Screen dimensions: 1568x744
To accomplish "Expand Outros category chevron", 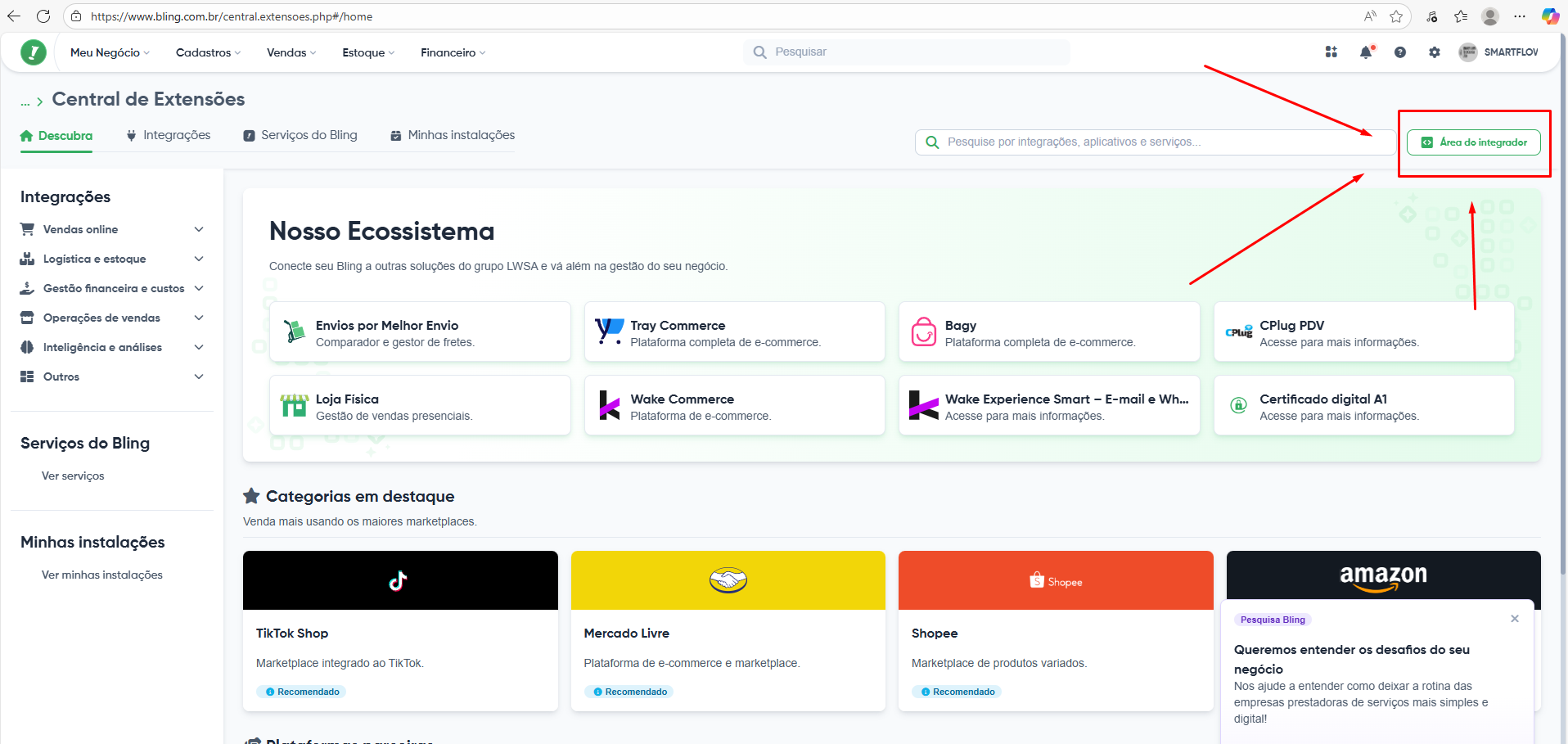I will point(199,377).
